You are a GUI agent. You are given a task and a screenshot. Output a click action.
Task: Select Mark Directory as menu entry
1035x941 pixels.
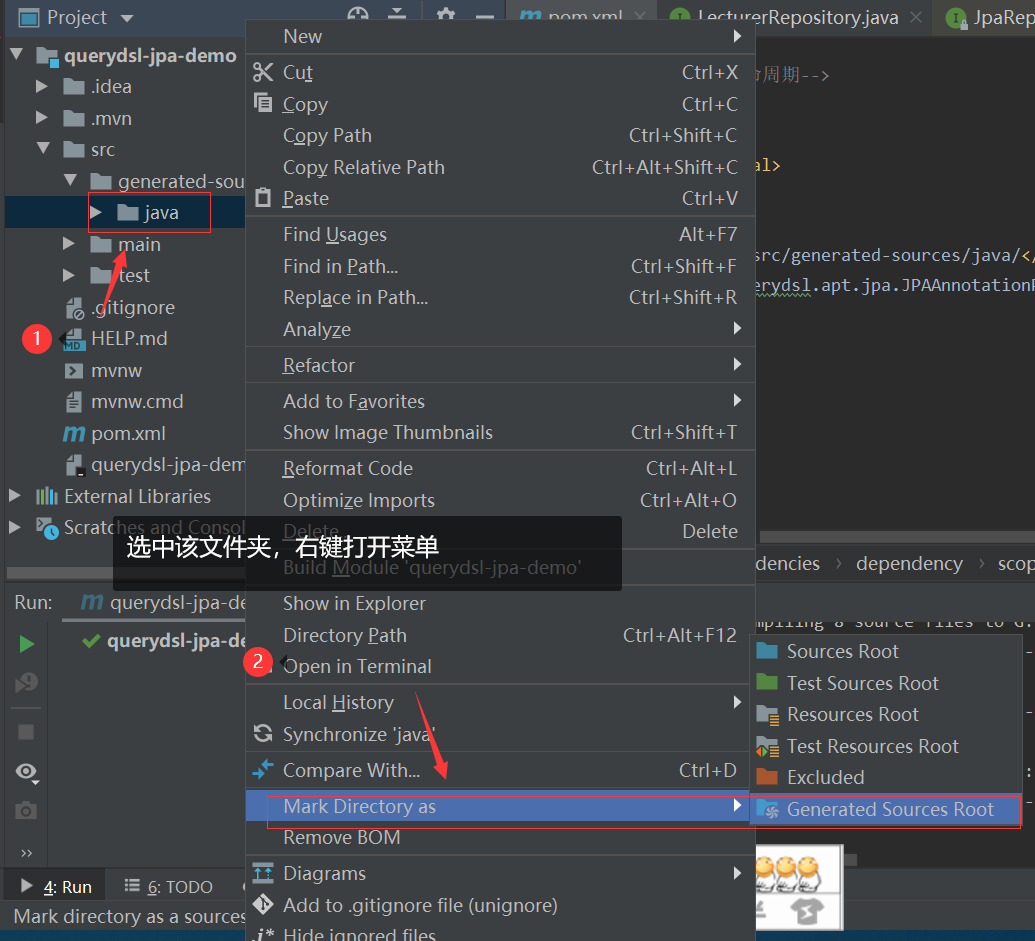498,806
